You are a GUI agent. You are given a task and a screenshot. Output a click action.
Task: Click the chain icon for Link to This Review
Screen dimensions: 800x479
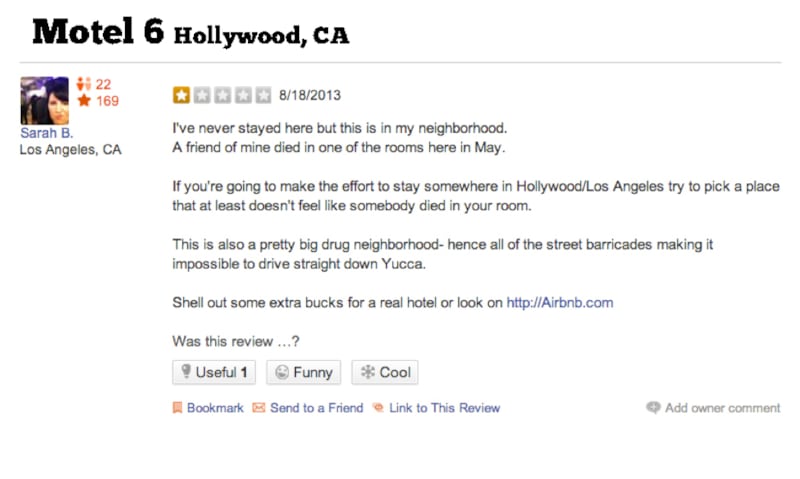[378, 408]
